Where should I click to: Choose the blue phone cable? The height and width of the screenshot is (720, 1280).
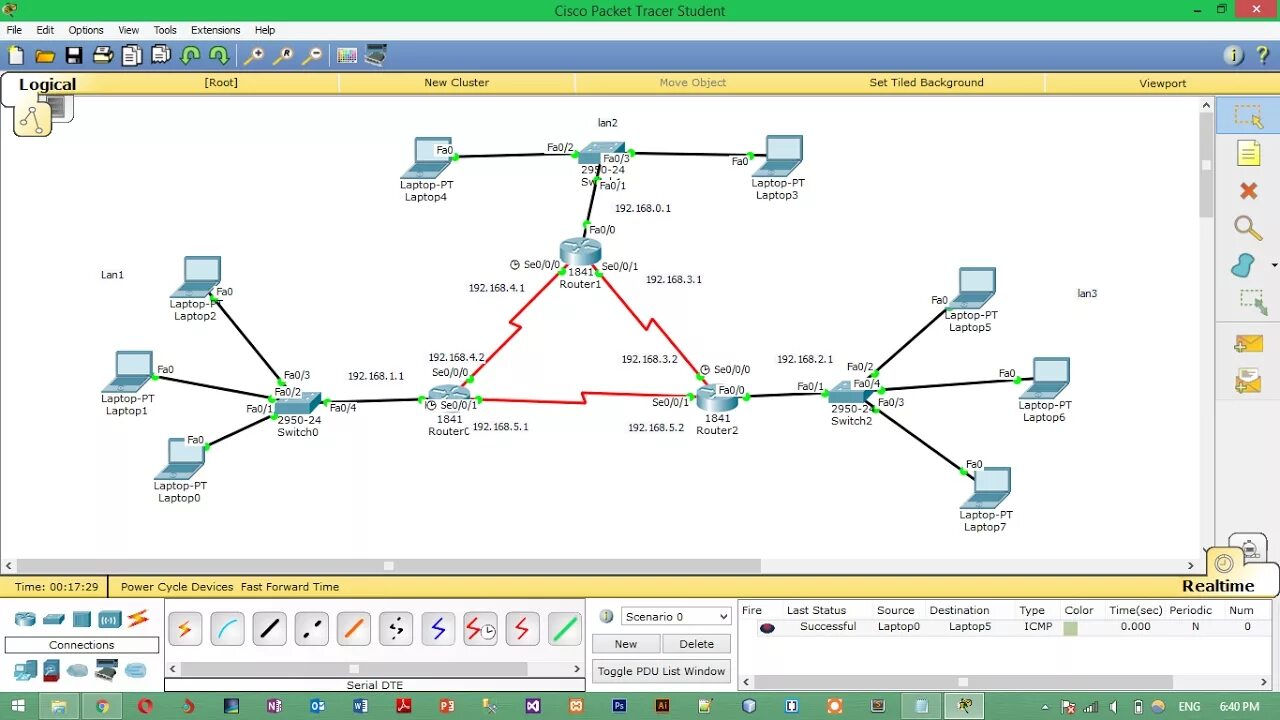[438, 629]
